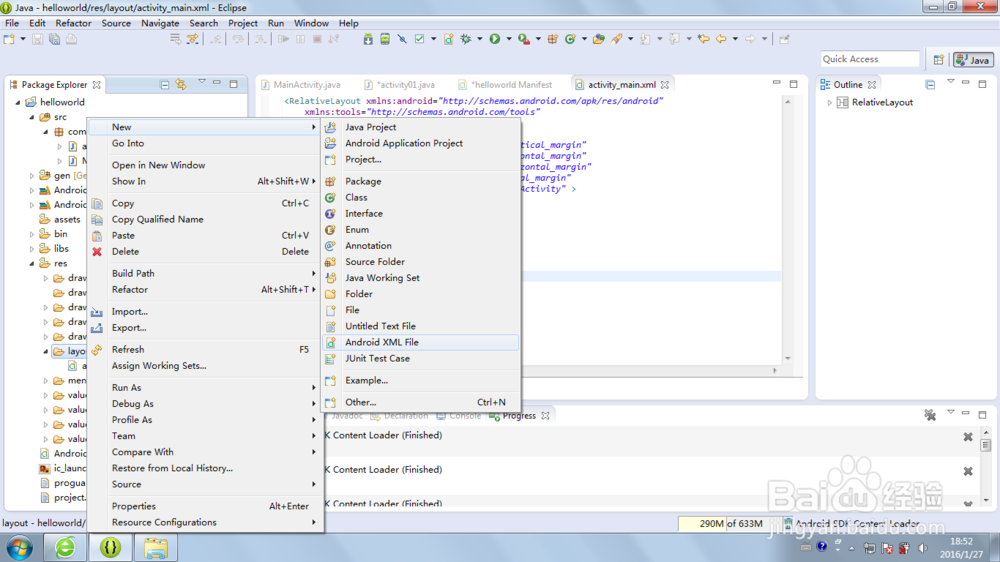
Task: Expand RelativeLayout in Outline
Action: click(x=829, y=102)
